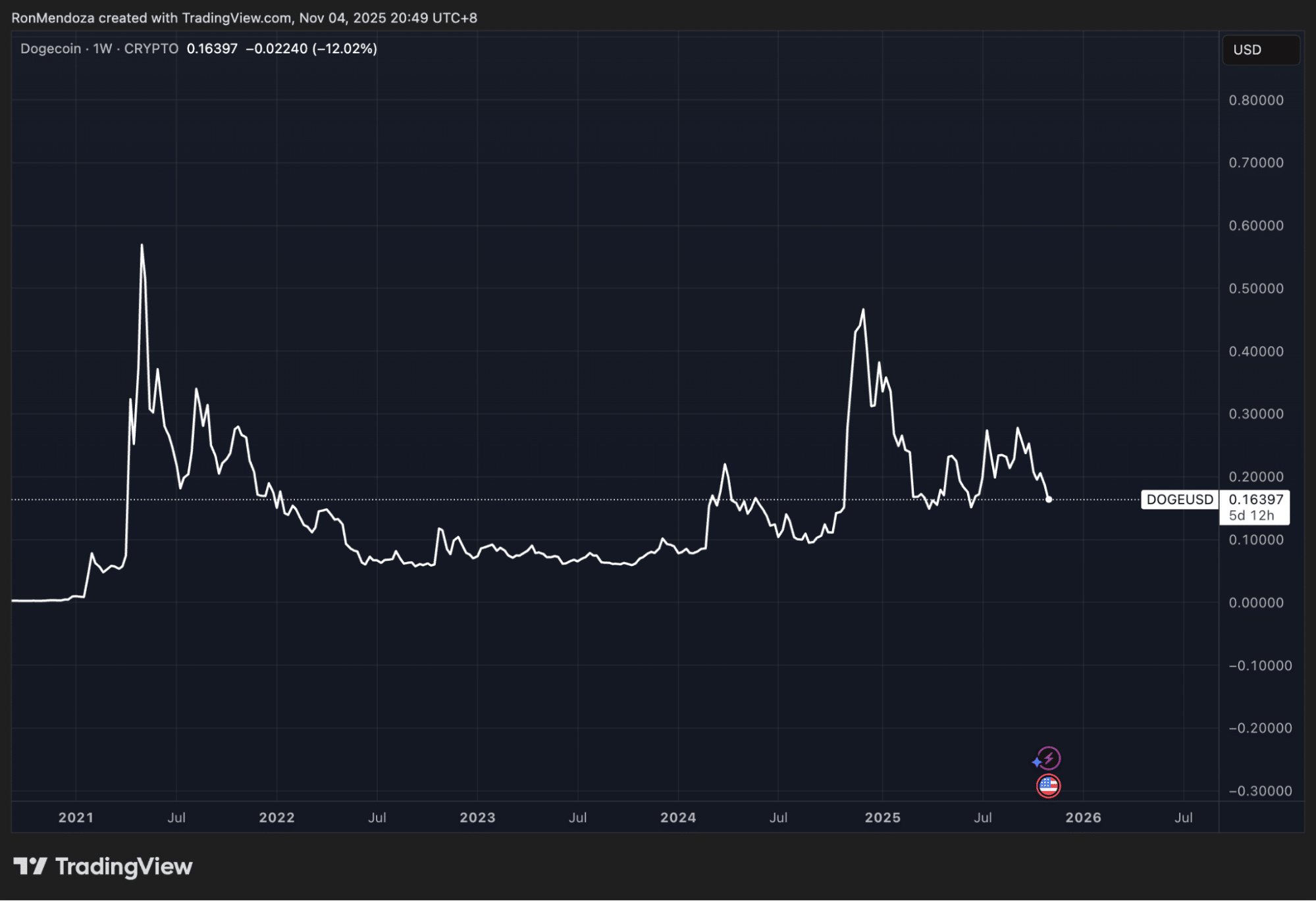Click the last data point dot on chart line
This screenshot has width=1316, height=901.
tap(1049, 501)
